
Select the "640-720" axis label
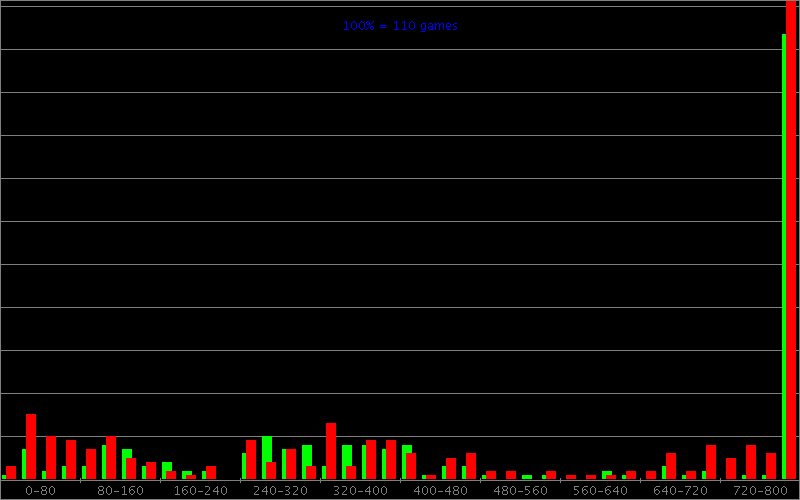pyautogui.click(x=681, y=491)
